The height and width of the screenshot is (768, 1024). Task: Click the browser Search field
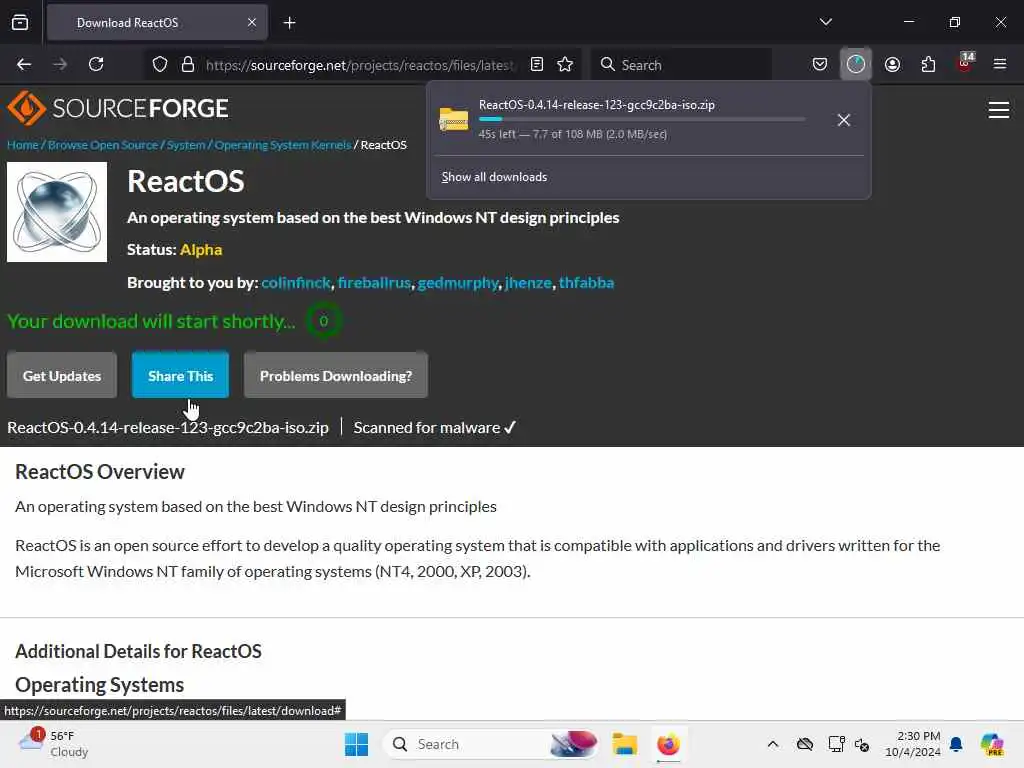(681, 65)
